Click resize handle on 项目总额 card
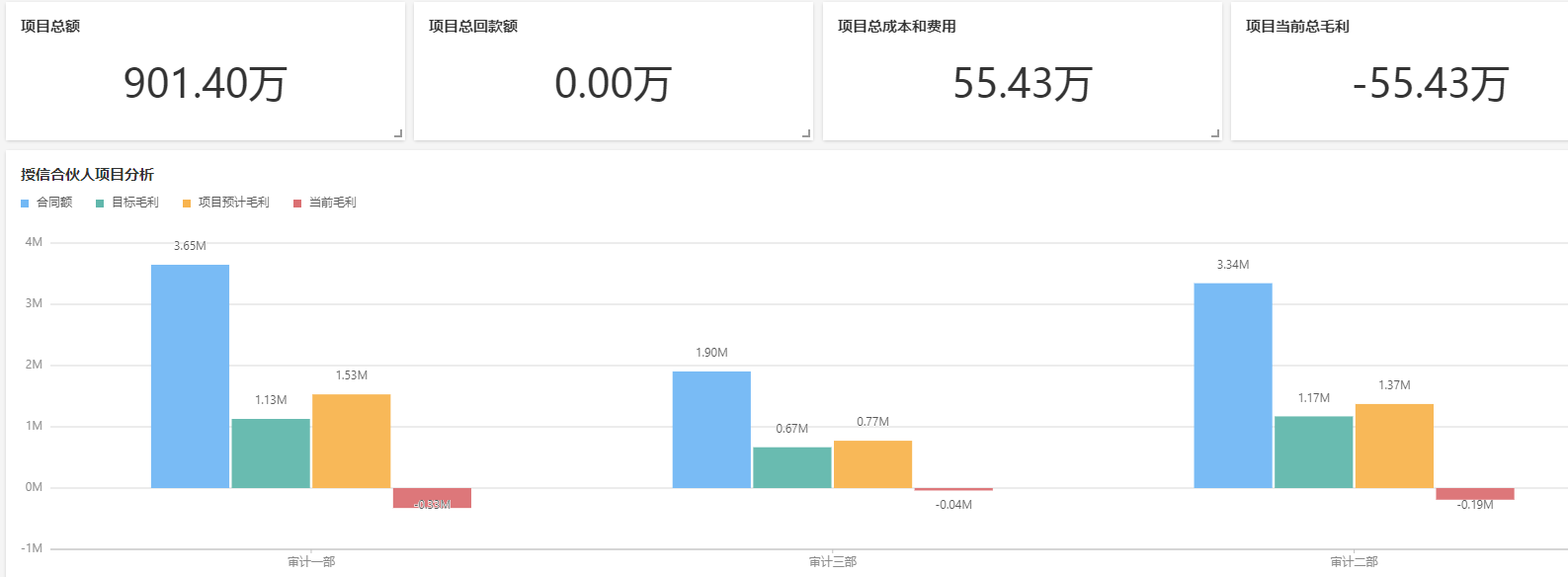 coord(398,133)
